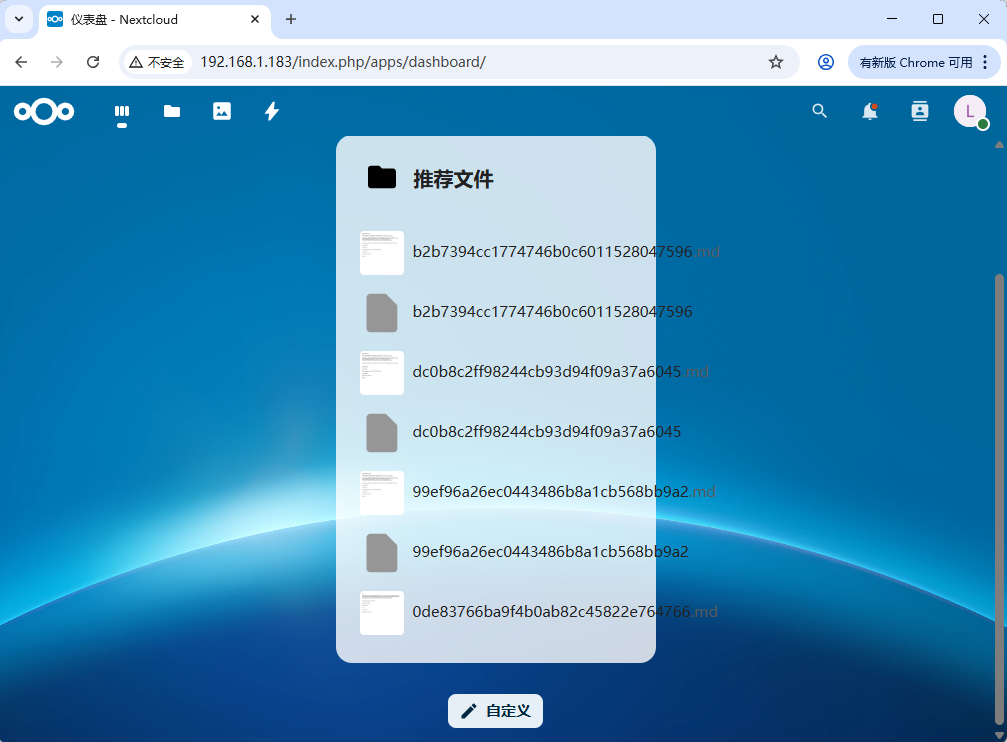The image size is (1007, 742).
Task: Open a new tab with plus button
Action: click(x=291, y=19)
